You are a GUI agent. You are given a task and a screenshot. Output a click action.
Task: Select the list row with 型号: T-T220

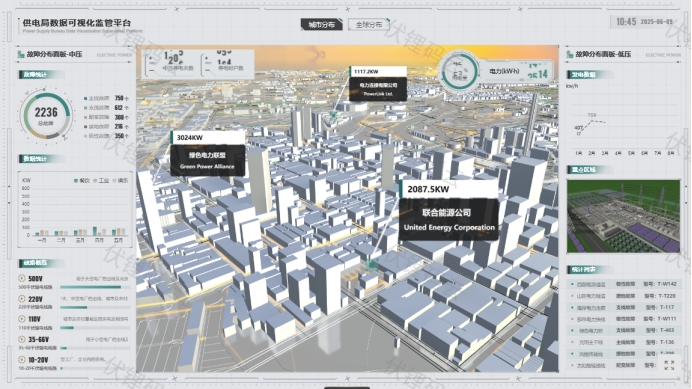pos(623,296)
